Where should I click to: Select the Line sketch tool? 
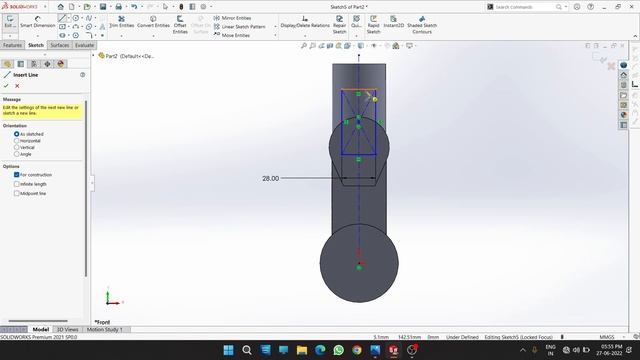click(62, 18)
